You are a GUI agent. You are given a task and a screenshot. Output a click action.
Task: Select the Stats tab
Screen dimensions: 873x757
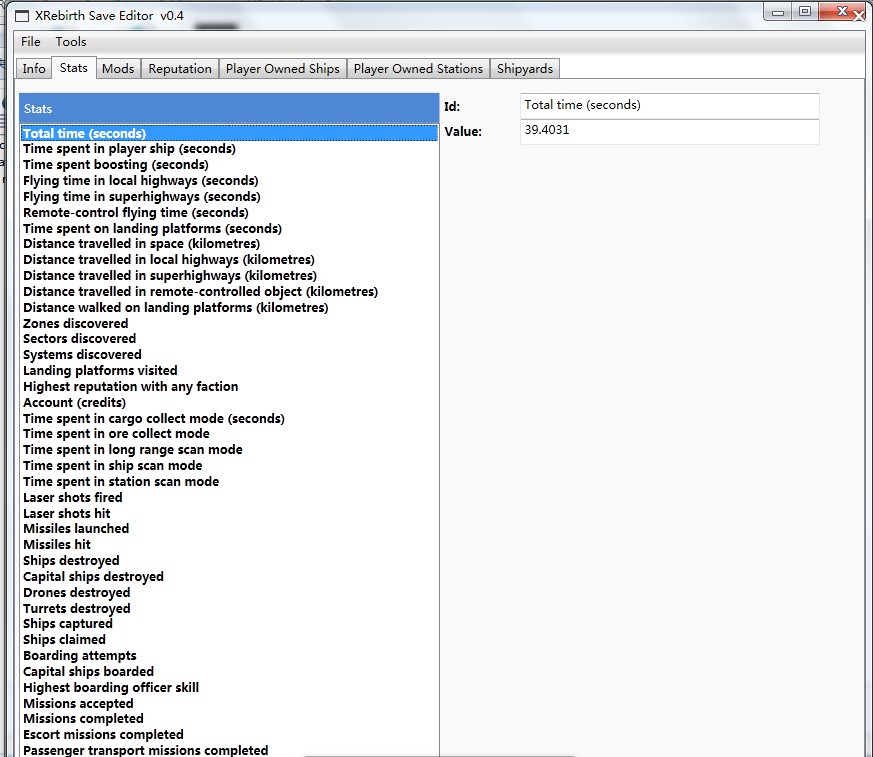click(x=73, y=68)
